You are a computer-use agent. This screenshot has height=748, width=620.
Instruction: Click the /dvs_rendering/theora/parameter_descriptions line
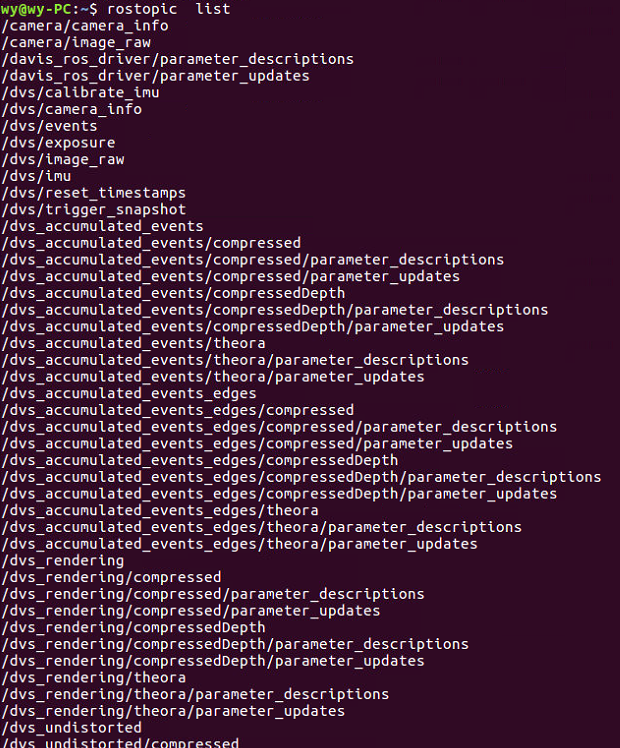(195, 694)
